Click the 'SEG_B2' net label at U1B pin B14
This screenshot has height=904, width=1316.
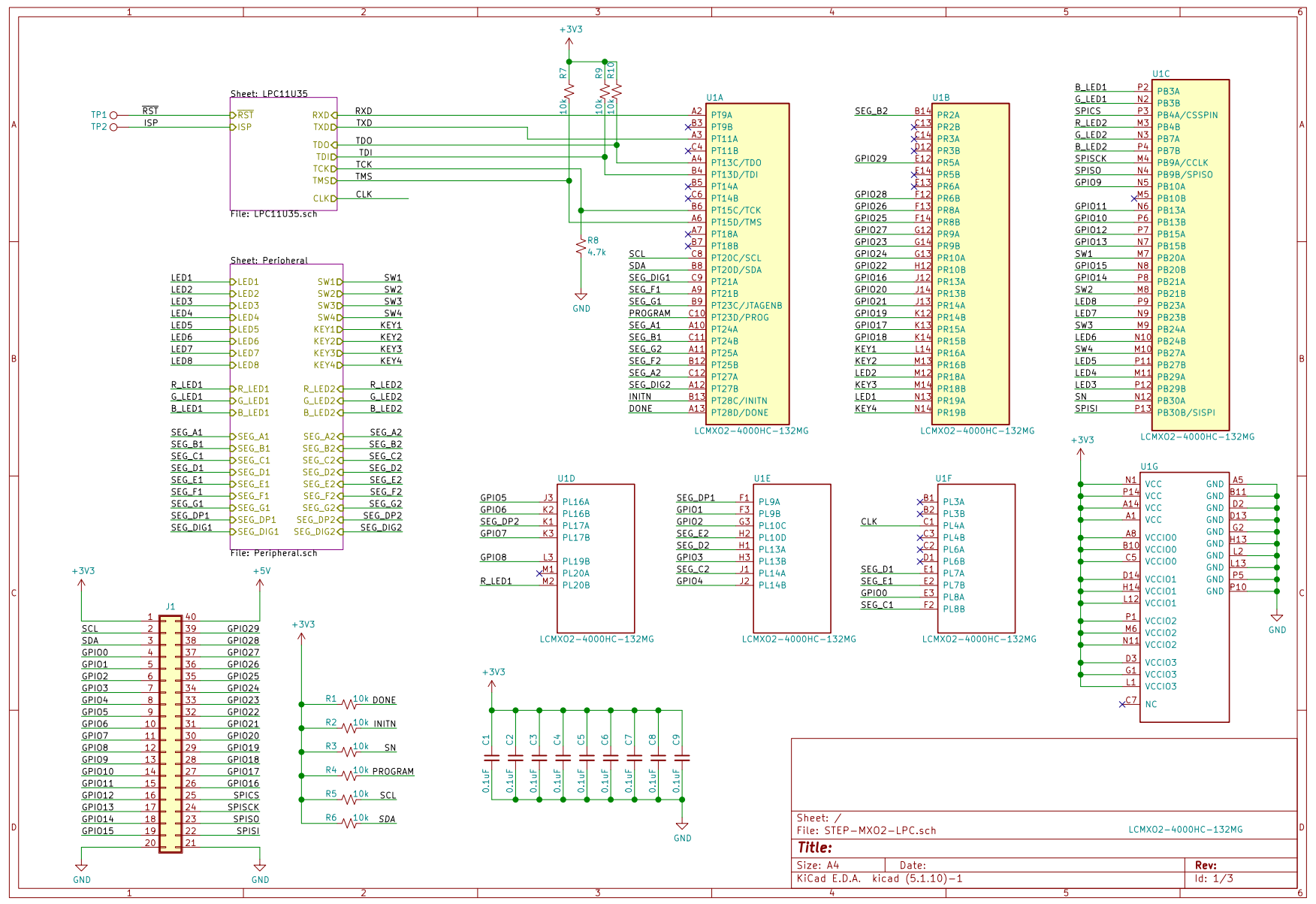(x=871, y=111)
